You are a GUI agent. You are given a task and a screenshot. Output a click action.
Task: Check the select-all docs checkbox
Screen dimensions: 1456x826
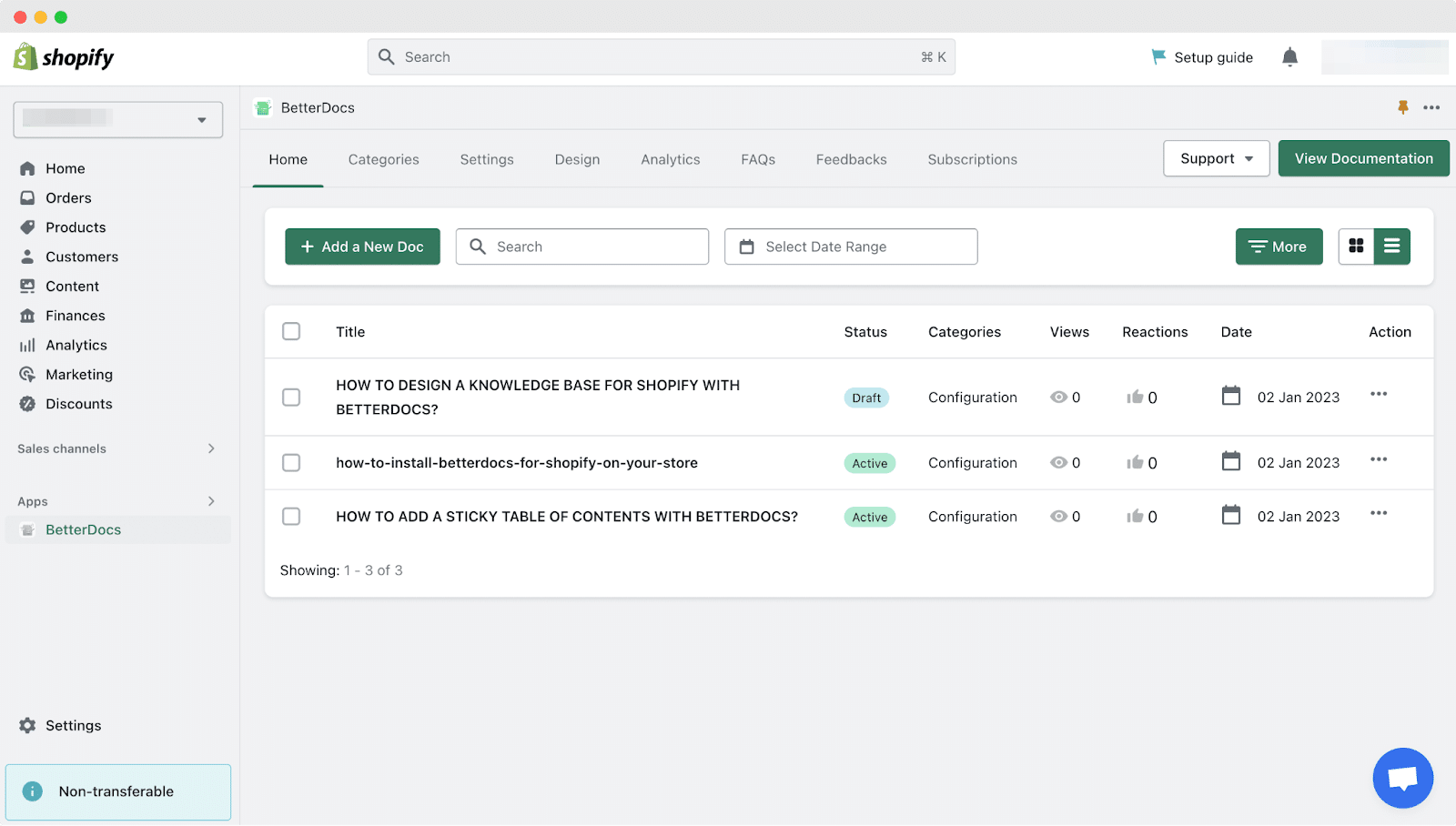pyautogui.click(x=291, y=331)
